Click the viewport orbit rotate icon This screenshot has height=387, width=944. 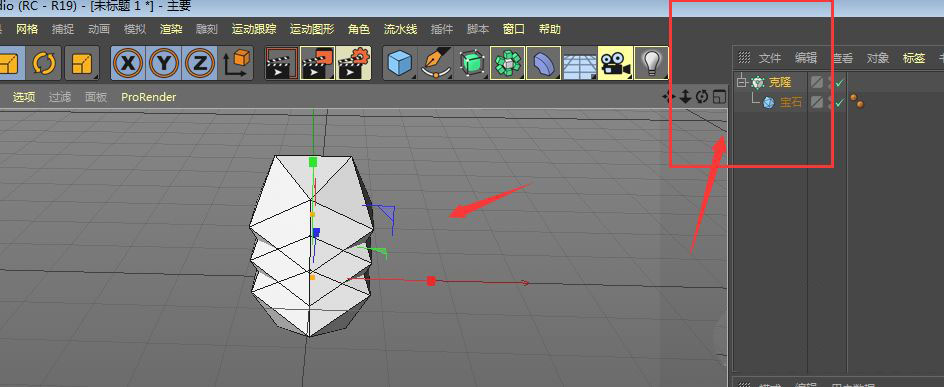[701, 96]
